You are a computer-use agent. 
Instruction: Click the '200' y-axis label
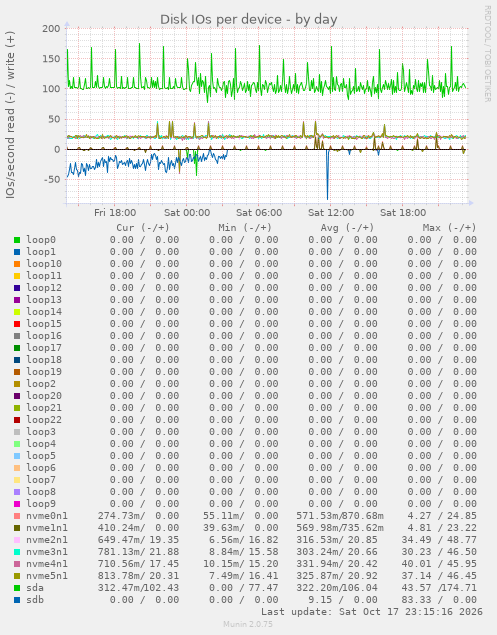51,29
